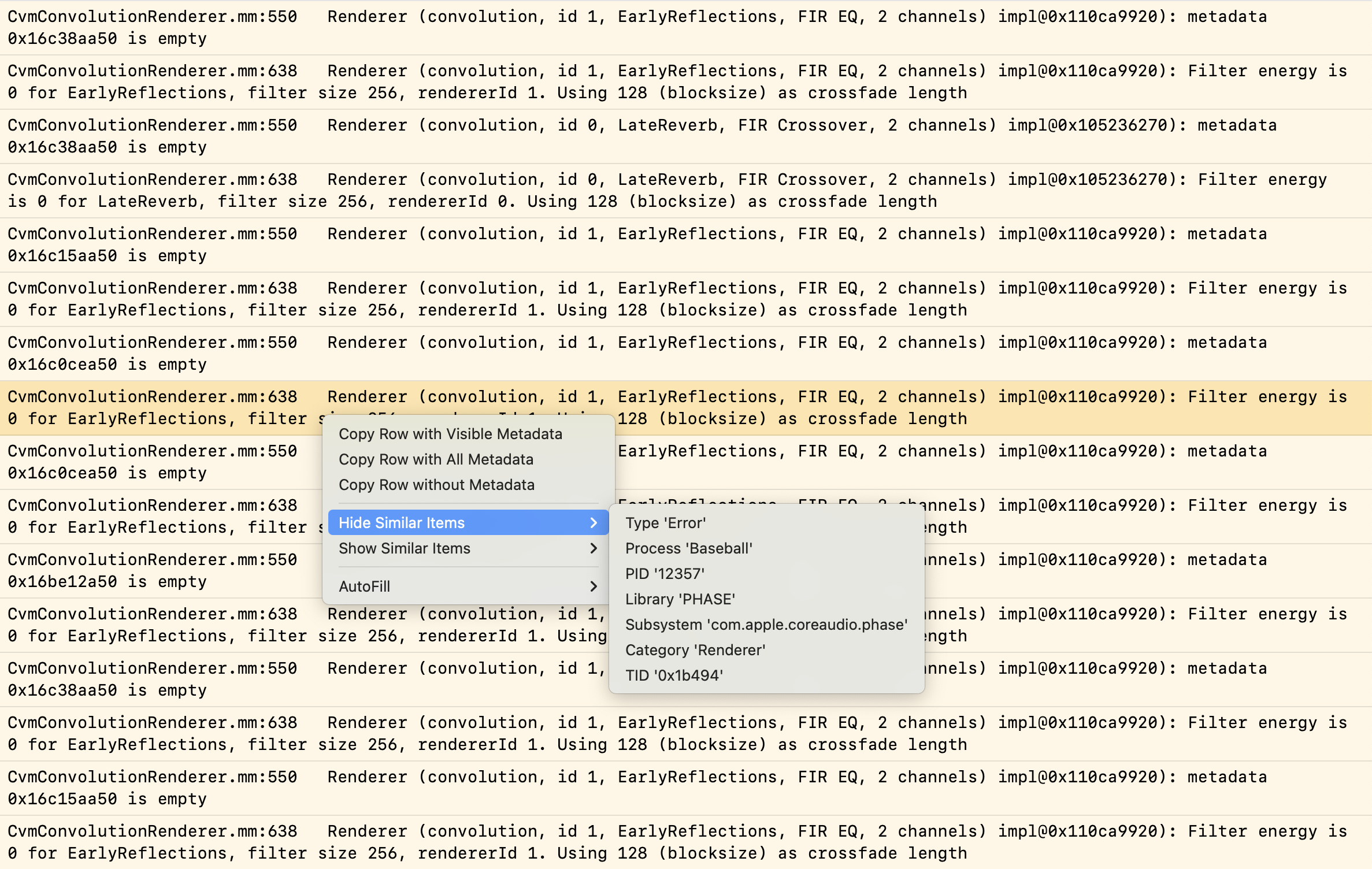The image size is (1372, 869).
Task: Hide items with Type 'Error'
Action: click(665, 523)
